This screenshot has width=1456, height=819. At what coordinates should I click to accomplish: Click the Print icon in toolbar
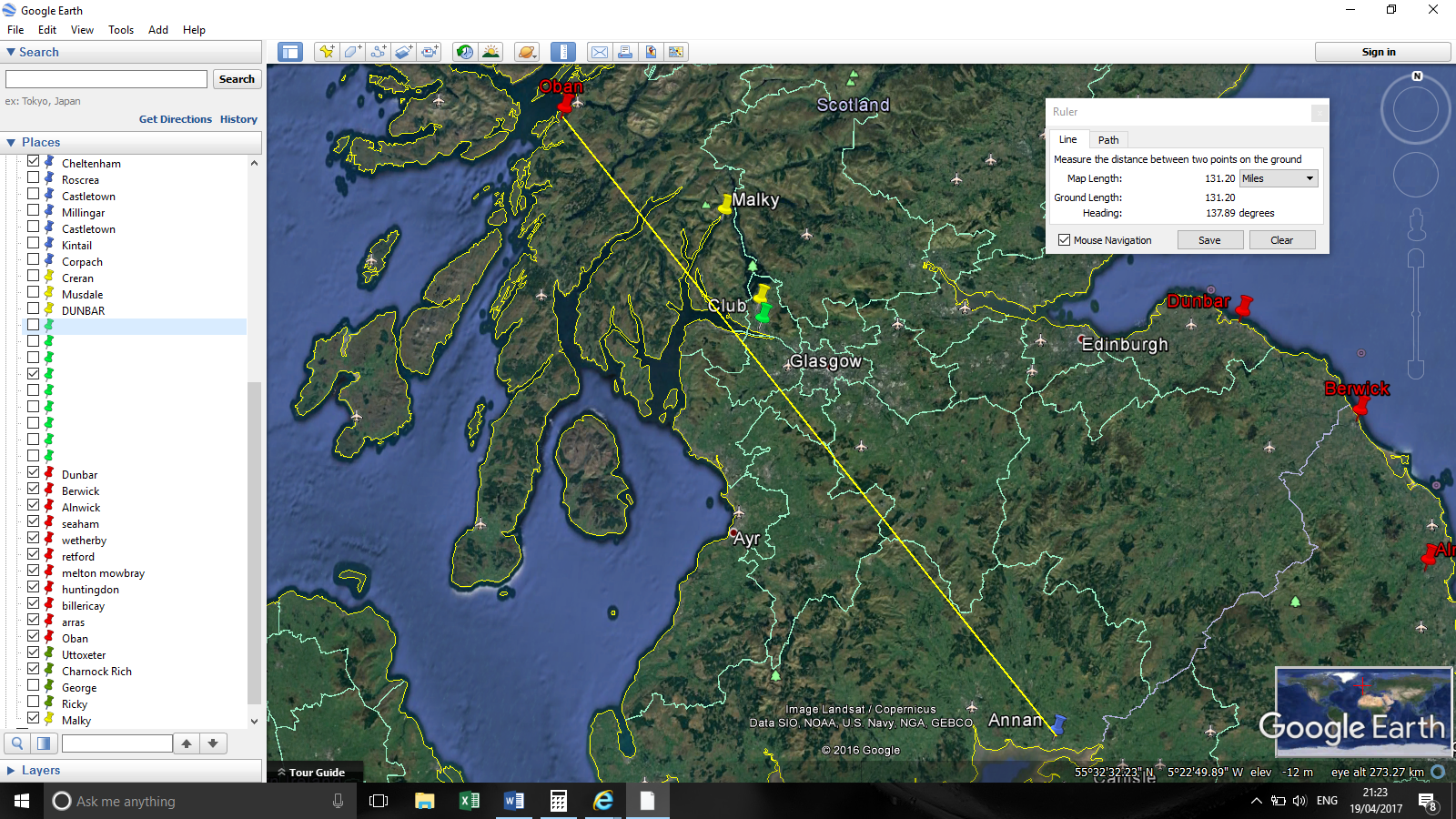coord(625,52)
